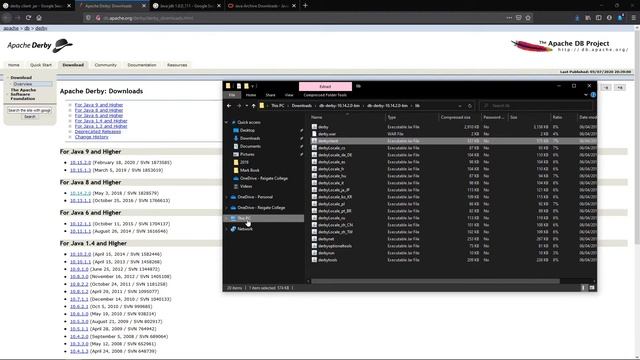Image resolution: width=640 pixels, height=360 pixels.
Task: Follow the Deprecated Releases link
Action: pos(98,131)
